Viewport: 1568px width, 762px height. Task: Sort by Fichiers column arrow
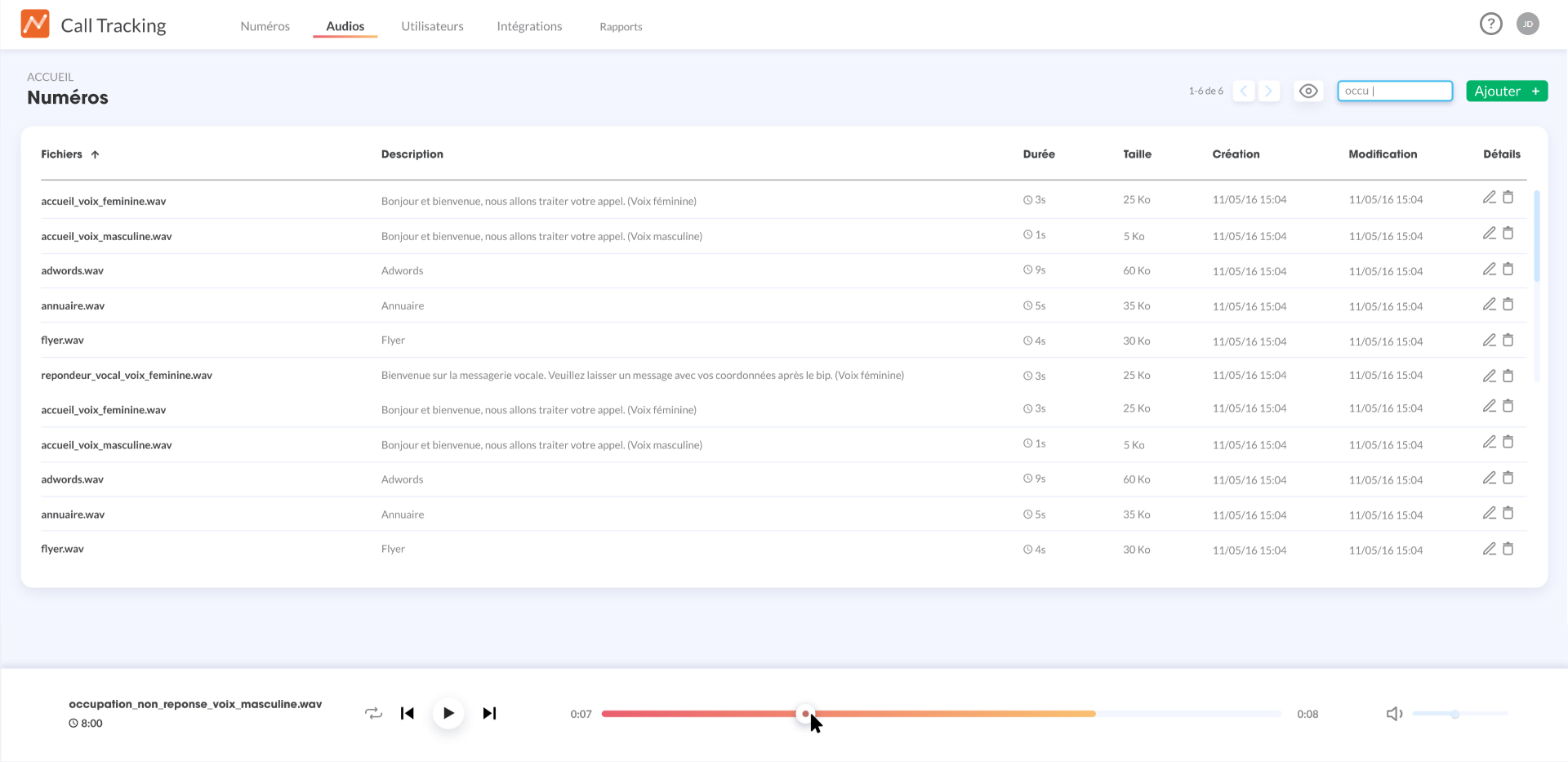click(x=96, y=154)
